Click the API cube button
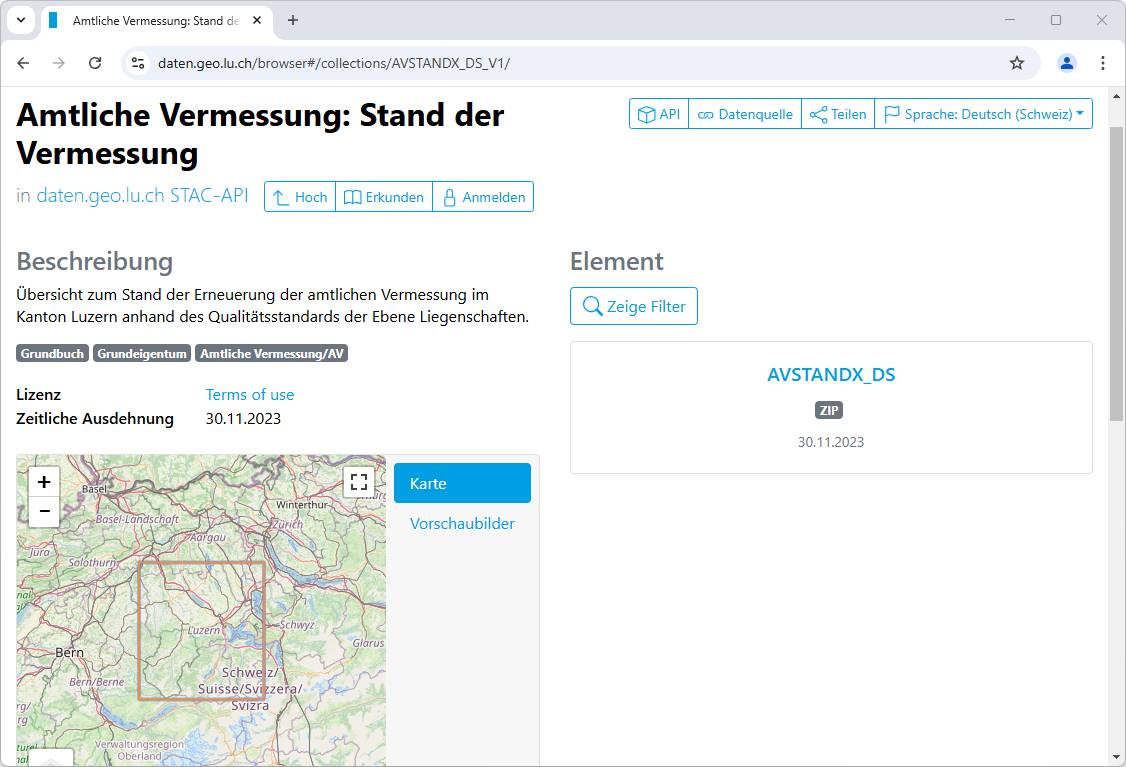The height and width of the screenshot is (767, 1126). click(659, 114)
